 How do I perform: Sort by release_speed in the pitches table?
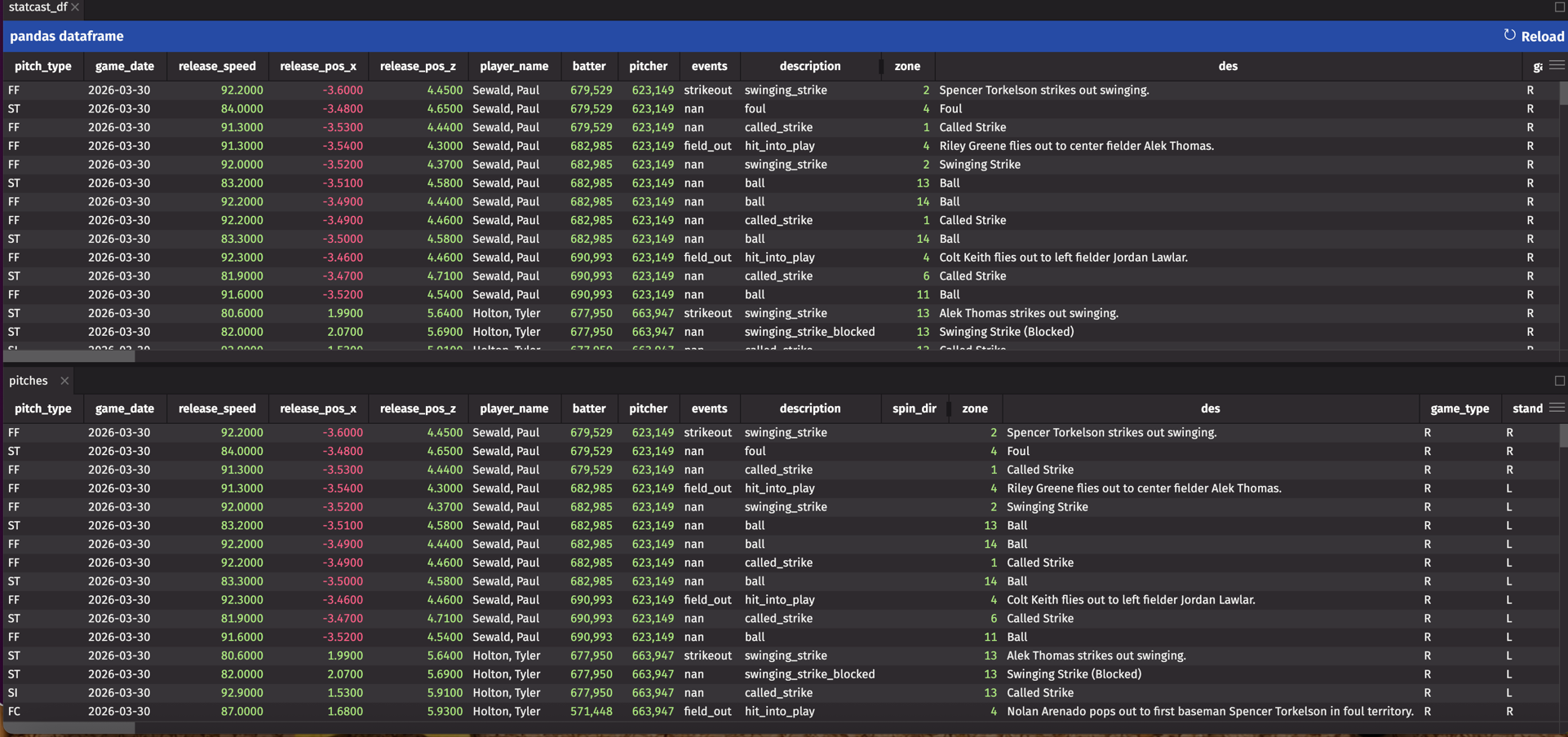[x=217, y=408]
